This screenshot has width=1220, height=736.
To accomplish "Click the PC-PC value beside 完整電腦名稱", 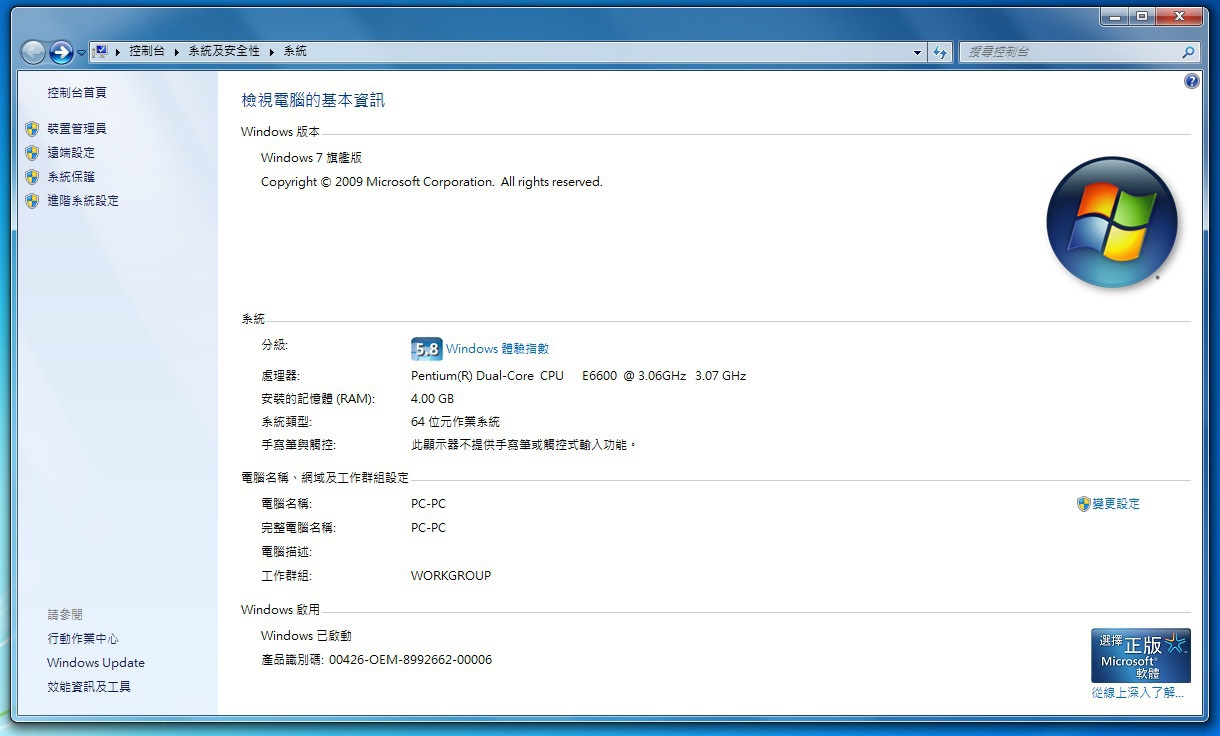I will point(428,528).
